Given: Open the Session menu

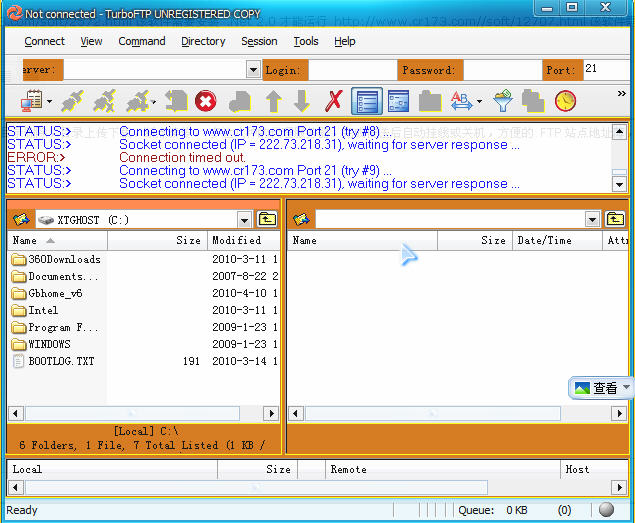Looking at the screenshot, I should (x=259, y=42).
